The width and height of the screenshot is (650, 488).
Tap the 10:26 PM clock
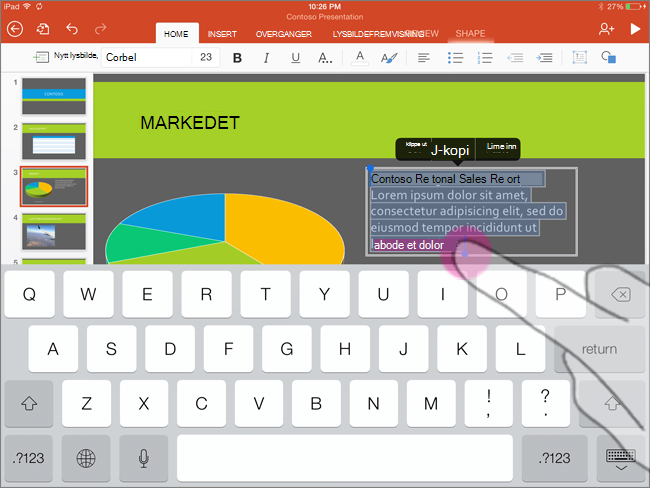click(x=325, y=6)
